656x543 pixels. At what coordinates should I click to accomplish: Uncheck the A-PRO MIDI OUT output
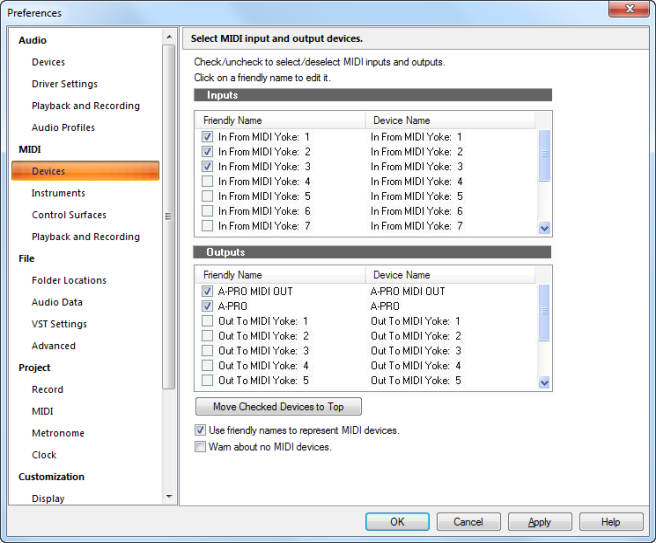207,291
